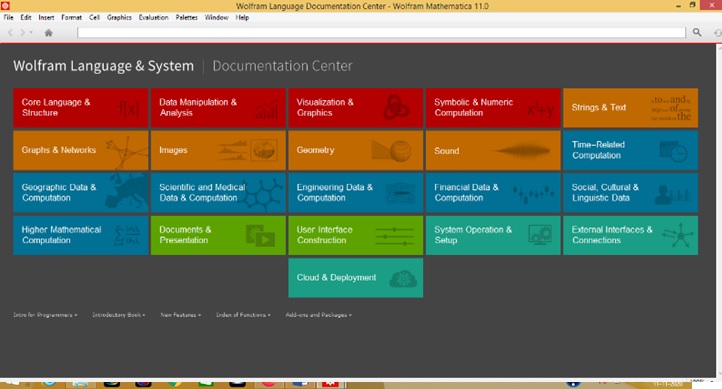Focus the documentation search field
The image size is (722, 389).
click(381, 33)
